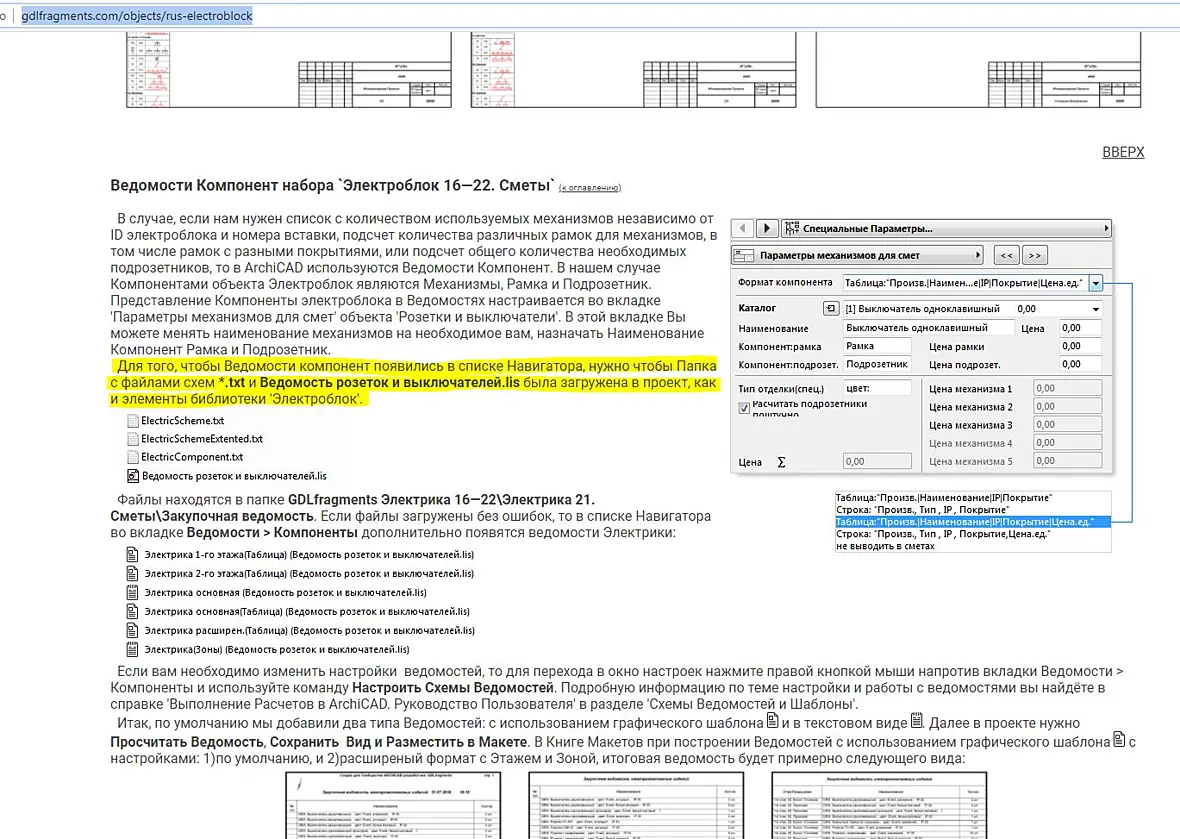The width and height of the screenshot is (1180, 839).
Task: Open Каталог dropdown Выключатель одноклавишный
Action: coord(973,309)
